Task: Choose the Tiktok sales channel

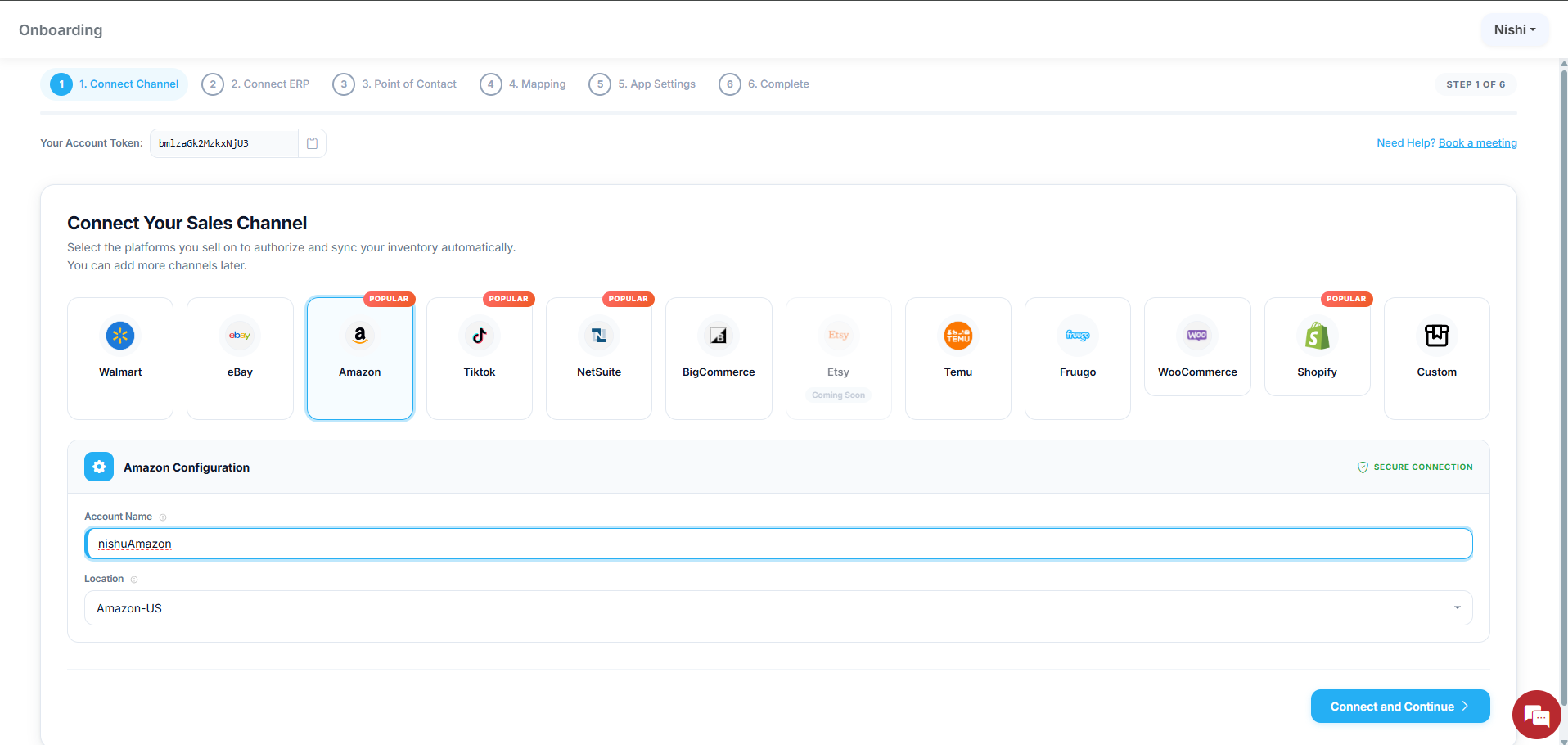Action: pos(479,358)
